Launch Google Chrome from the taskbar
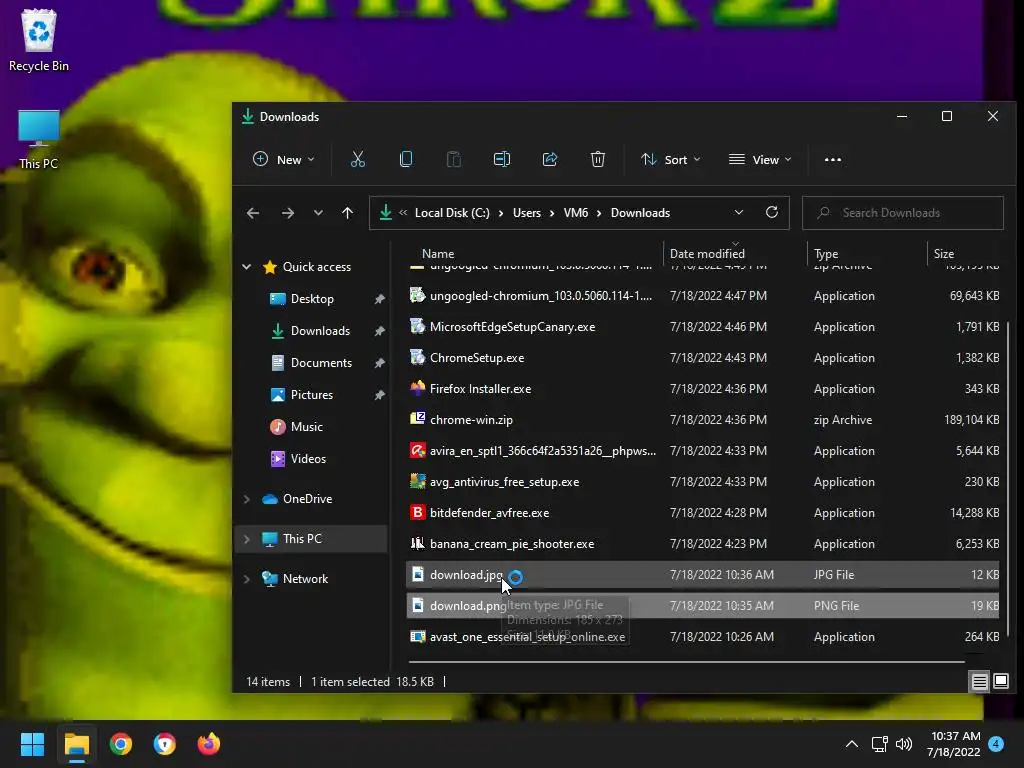Image resolution: width=1024 pixels, height=768 pixels. click(x=121, y=744)
